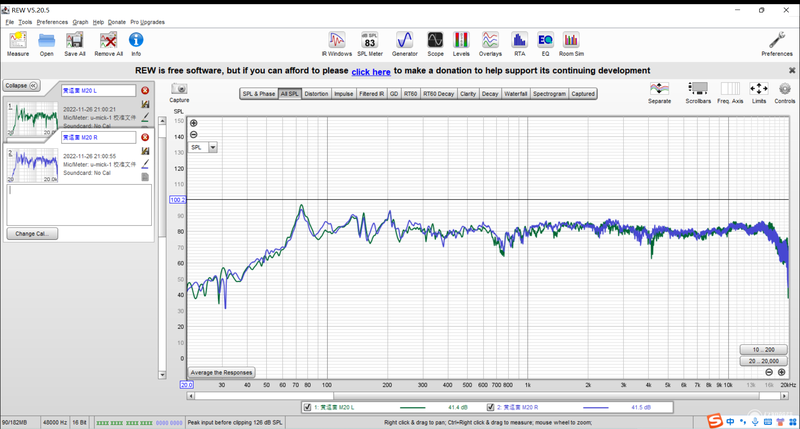Zoom out horizontal axis near 20..20,000
Image resolution: width=800 pixels, height=429 pixels.
[x=769, y=372]
